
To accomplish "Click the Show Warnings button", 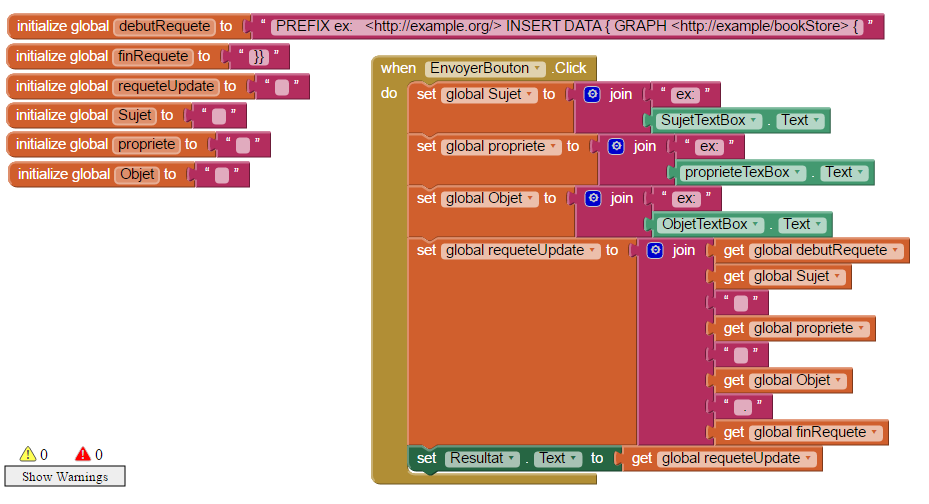I will tap(65, 476).
